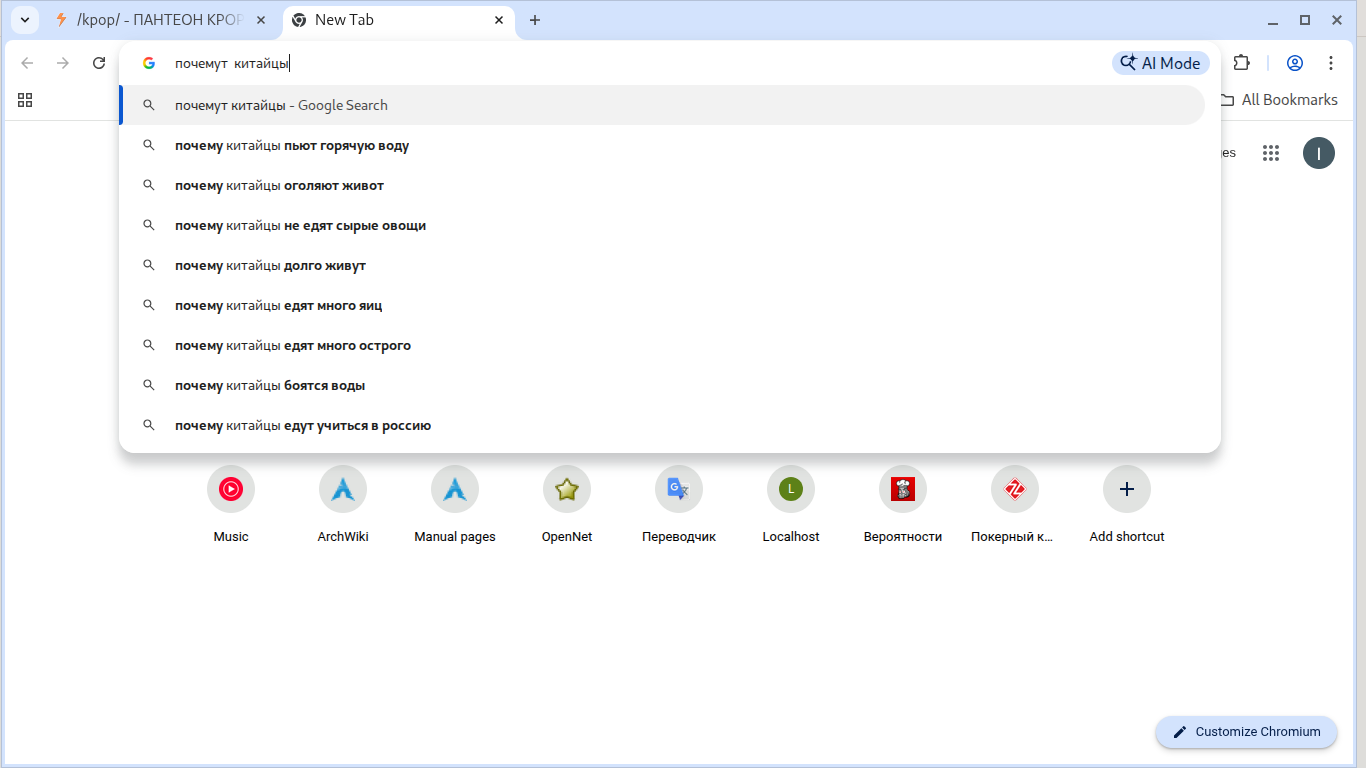Viewport: 1366px width, 768px height.
Task: Reload the current page
Action: click(99, 63)
